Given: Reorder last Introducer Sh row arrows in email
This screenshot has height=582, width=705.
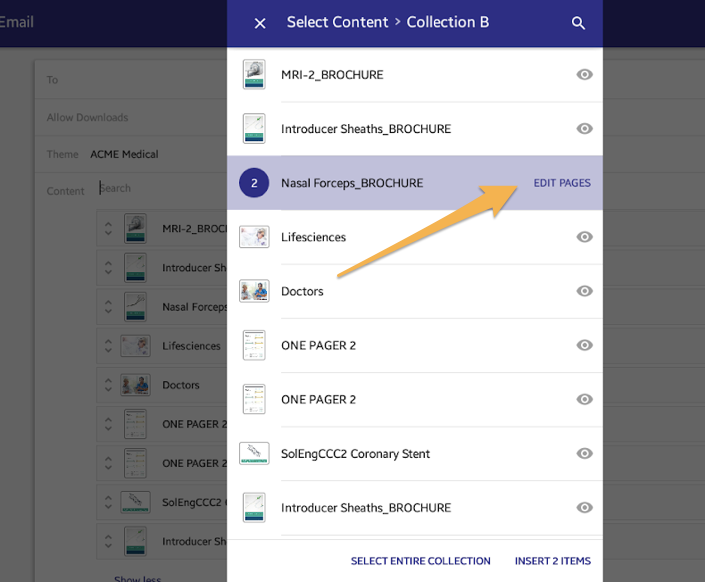Looking at the screenshot, I should [x=108, y=542].
